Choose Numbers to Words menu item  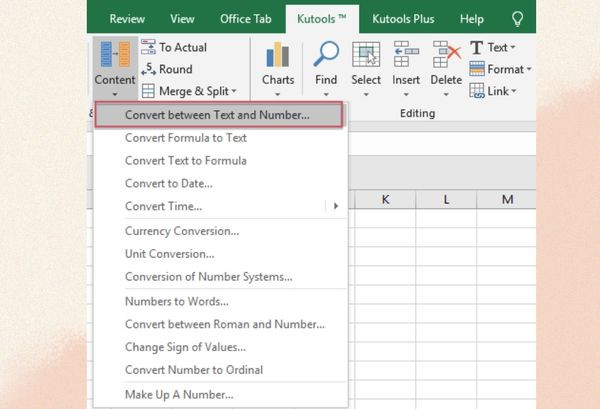221,301
